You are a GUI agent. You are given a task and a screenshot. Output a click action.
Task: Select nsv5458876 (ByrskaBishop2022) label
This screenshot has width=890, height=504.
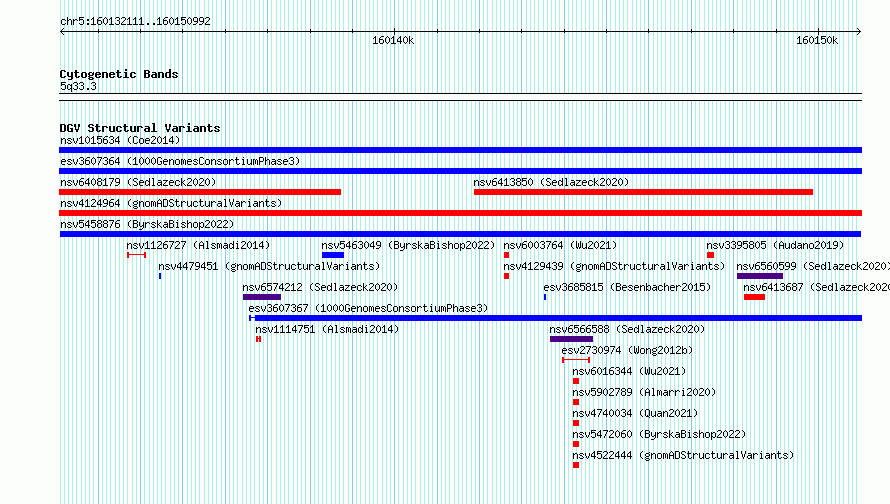[x=147, y=224]
